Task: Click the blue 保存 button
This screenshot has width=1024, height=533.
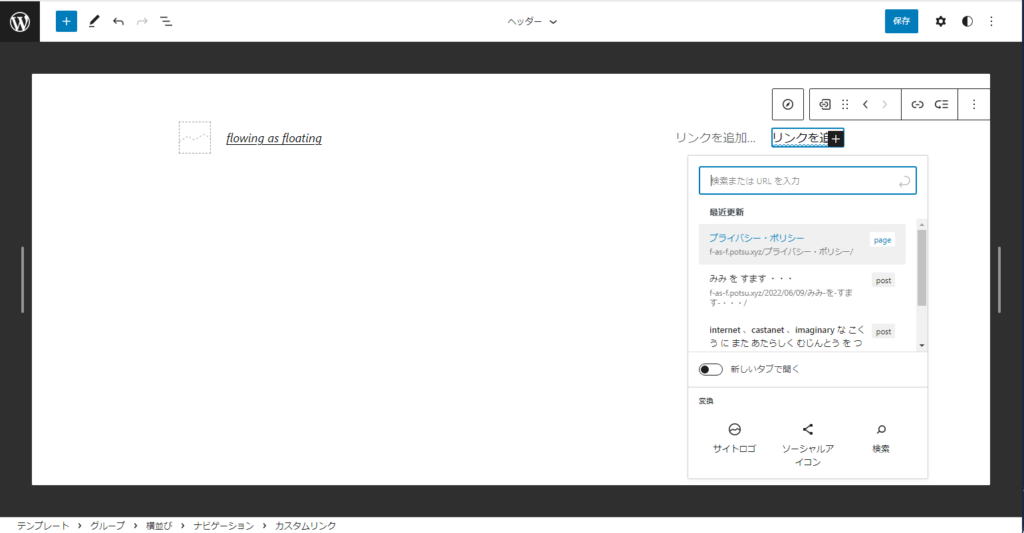Action: click(901, 21)
